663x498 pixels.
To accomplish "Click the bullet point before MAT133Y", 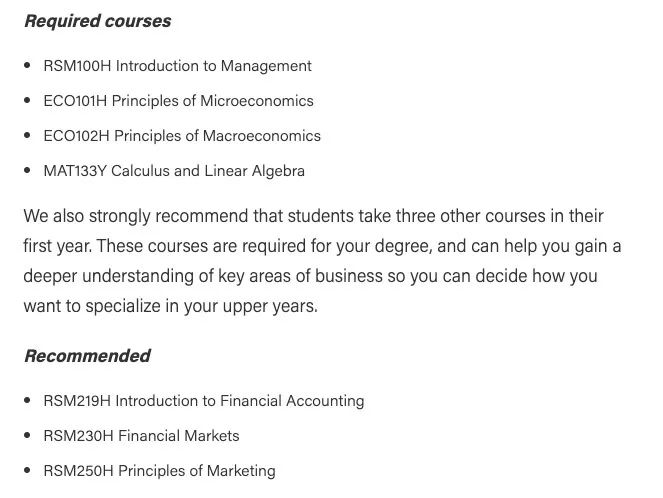I will [27, 171].
